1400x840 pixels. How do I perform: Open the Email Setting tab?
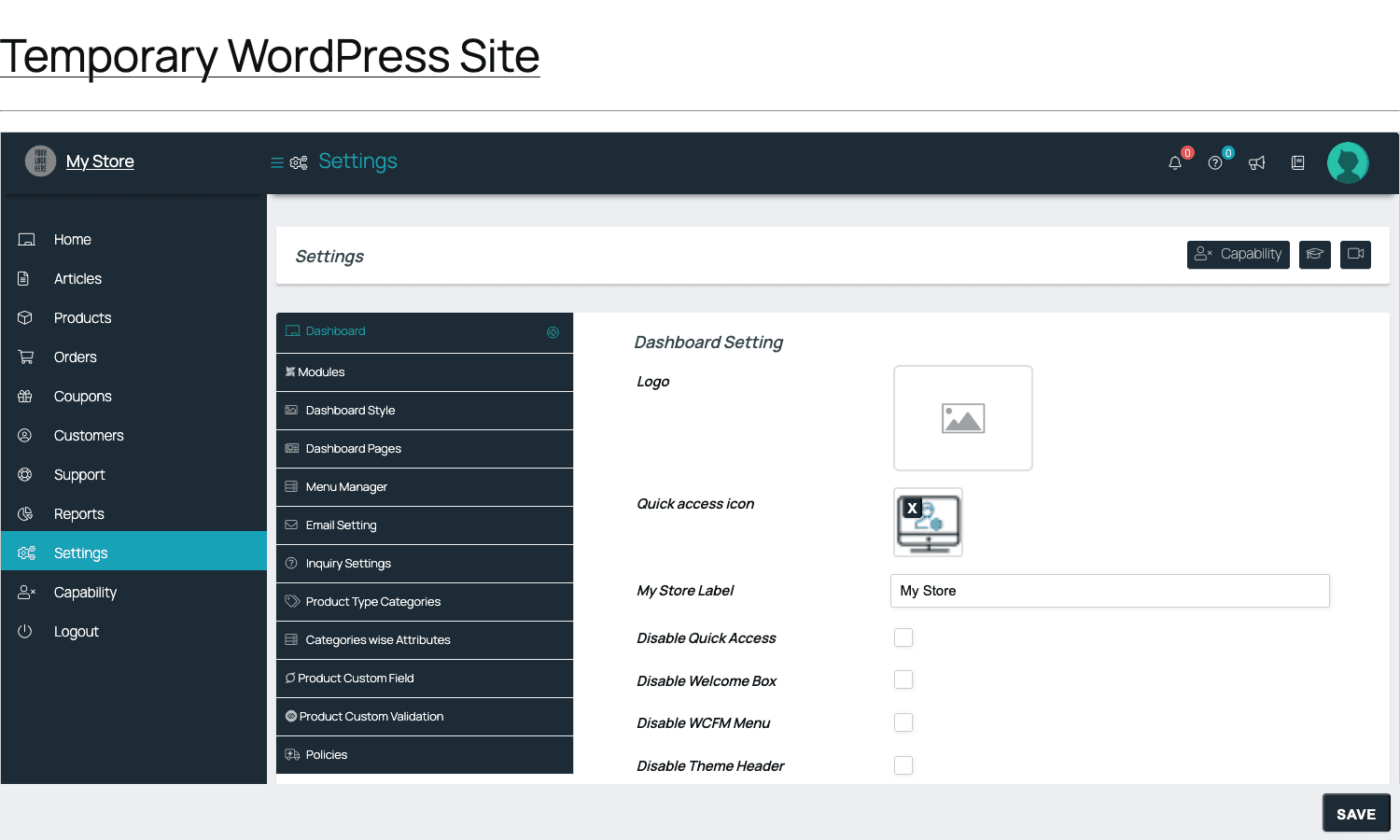pos(425,525)
